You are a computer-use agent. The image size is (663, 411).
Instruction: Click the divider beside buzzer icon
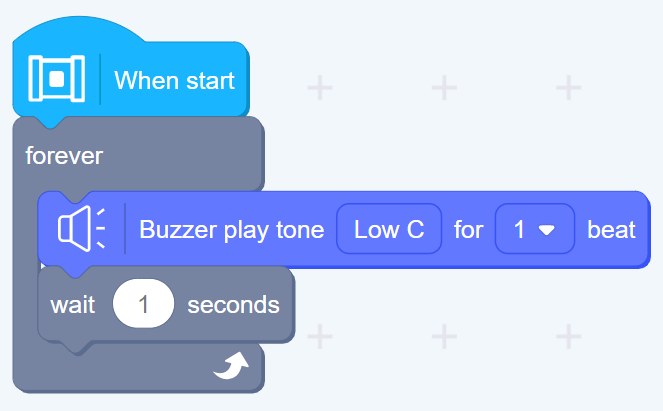[125, 229]
